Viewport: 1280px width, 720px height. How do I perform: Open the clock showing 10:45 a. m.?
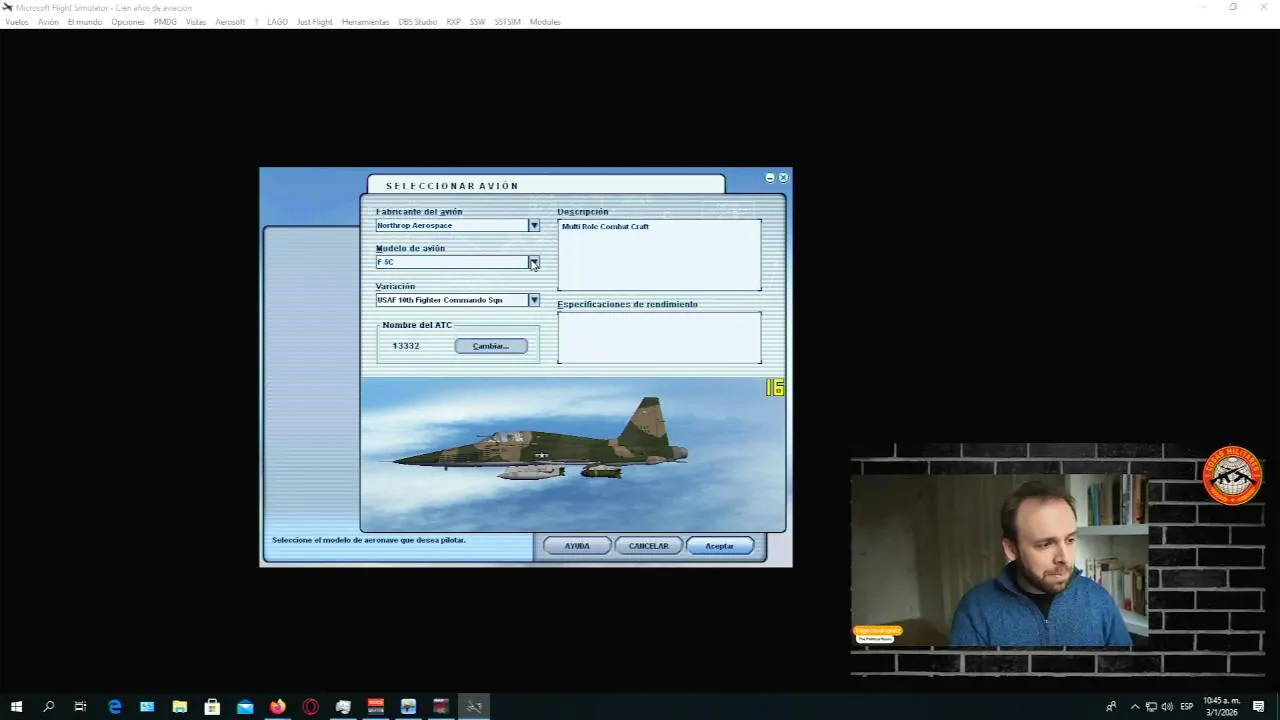point(1221,707)
